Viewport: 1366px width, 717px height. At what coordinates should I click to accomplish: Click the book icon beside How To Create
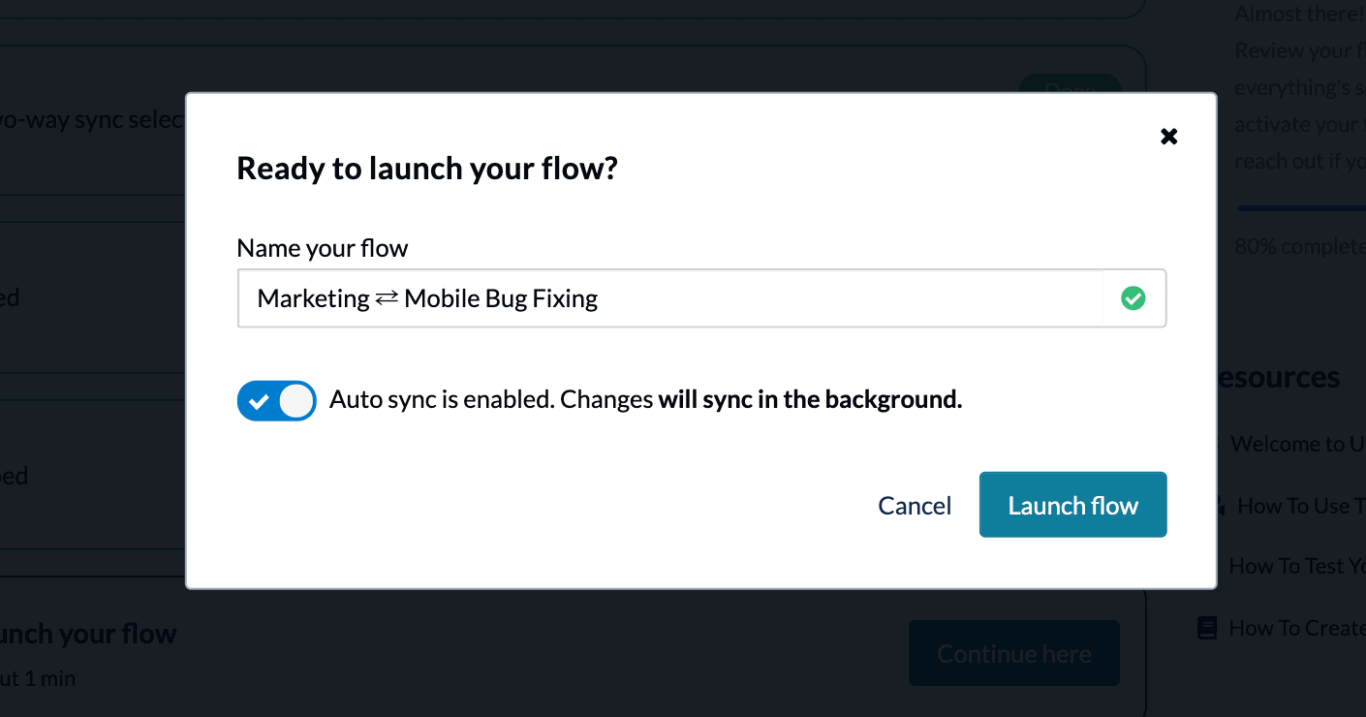click(1207, 628)
